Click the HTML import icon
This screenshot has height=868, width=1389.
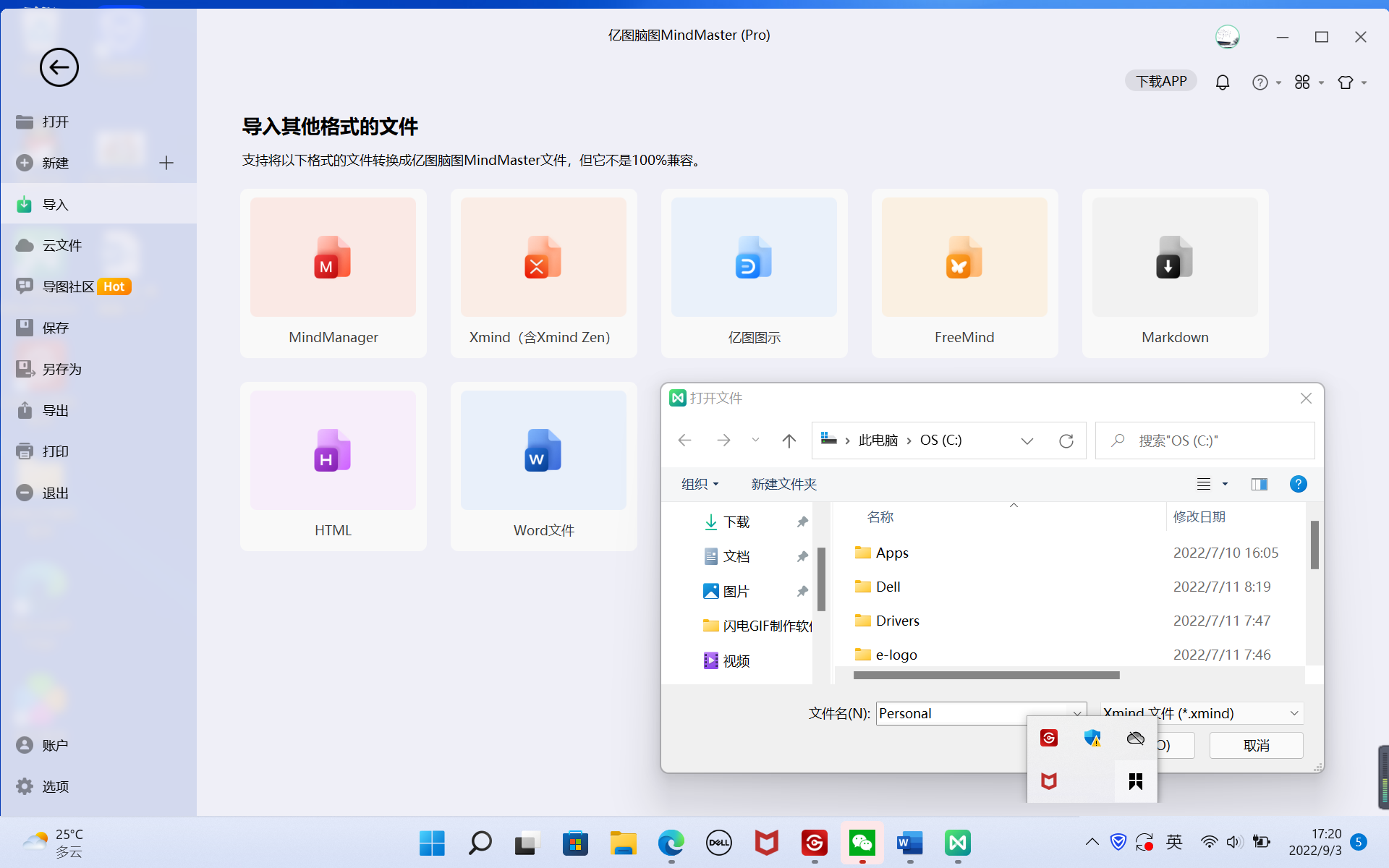(x=333, y=451)
